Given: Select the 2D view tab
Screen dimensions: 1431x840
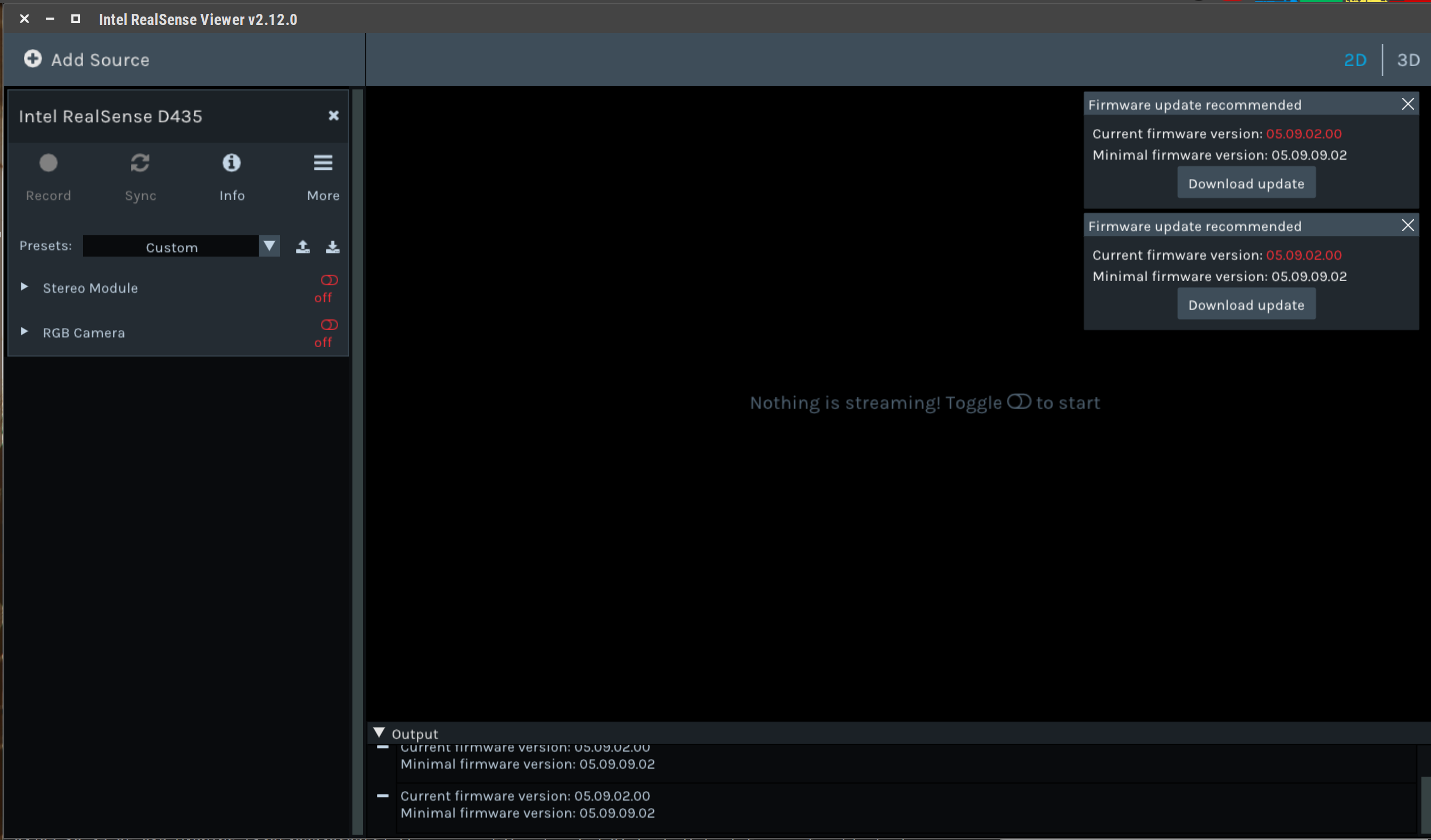Looking at the screenshot, I should tap(1355, 60).
